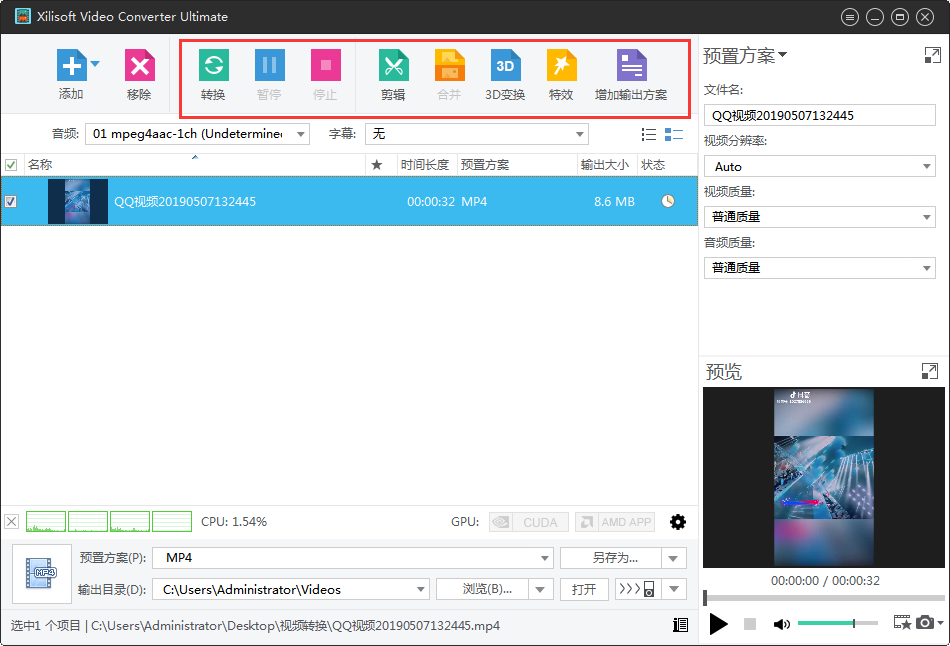Screen dimensions: 950x646
Task: Toggle AMD APP GPU acceleration
Action: click(x=615, y=522)
